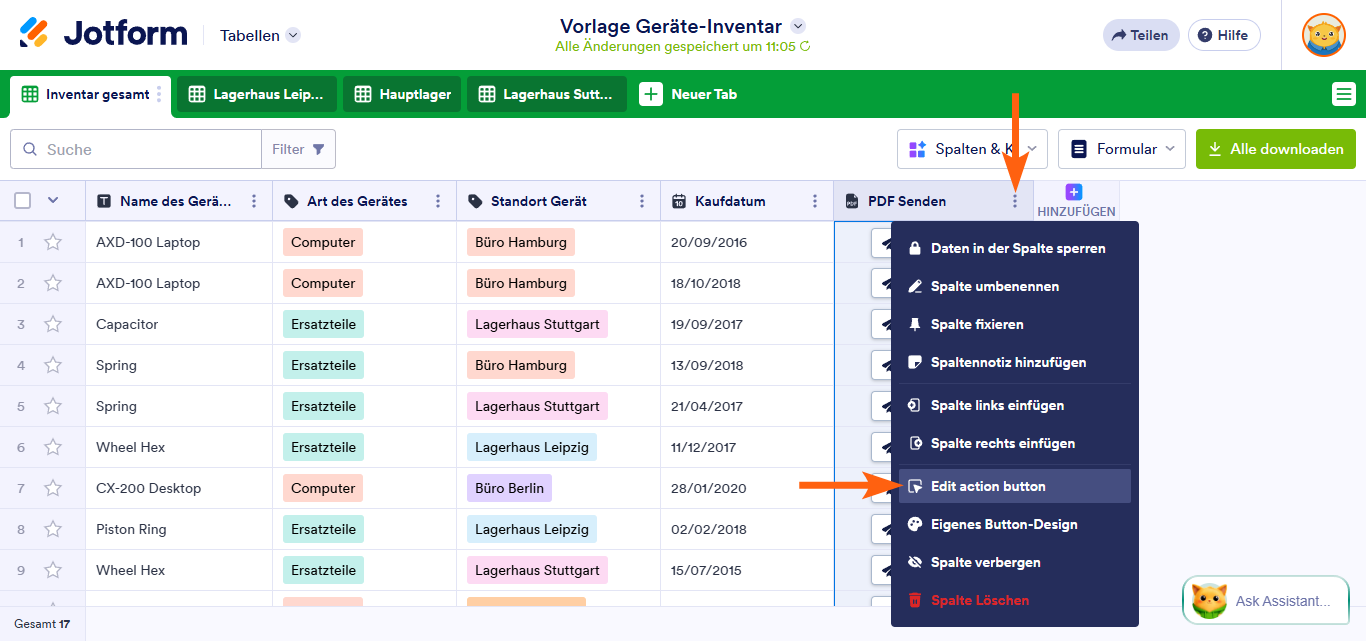1366x641 pixels.
Task: Open options for Kaufdatum column
Action: (x=815, y=201)
